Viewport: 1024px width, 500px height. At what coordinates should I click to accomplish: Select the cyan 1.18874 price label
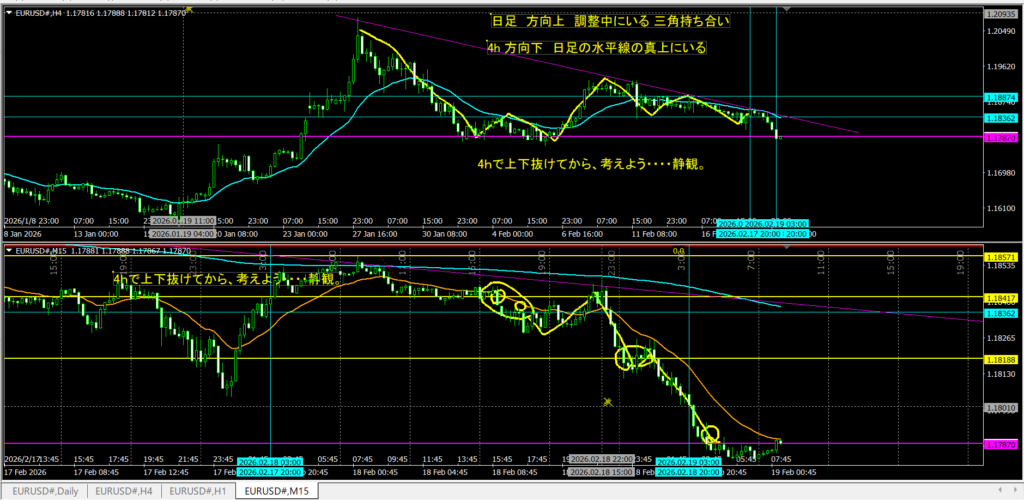(1001, 97)
